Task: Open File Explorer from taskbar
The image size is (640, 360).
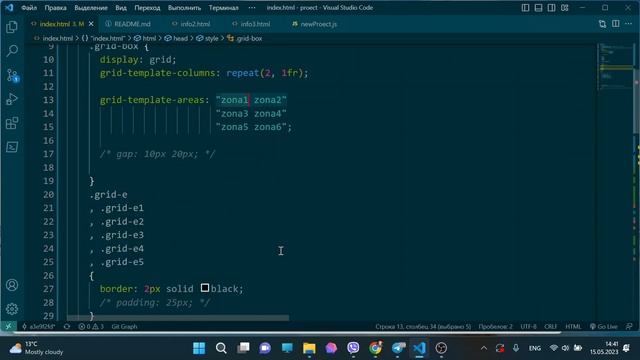Action: point(309,348)
